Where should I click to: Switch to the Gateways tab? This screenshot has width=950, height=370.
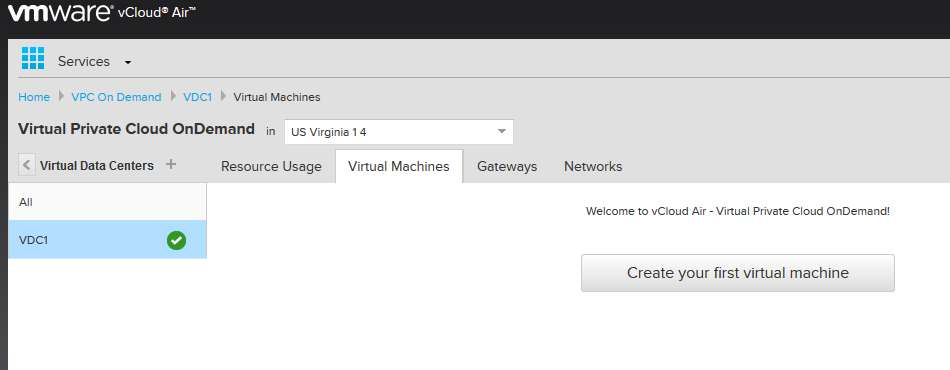[507, 167]
